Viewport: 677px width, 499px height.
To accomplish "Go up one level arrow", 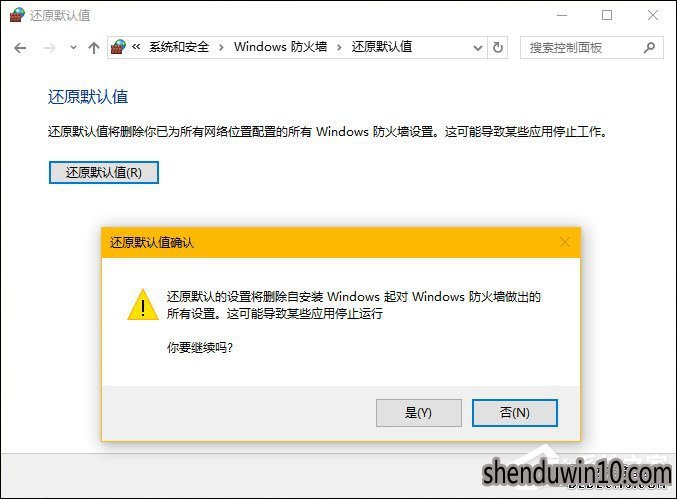I will (x=94, y=48).
